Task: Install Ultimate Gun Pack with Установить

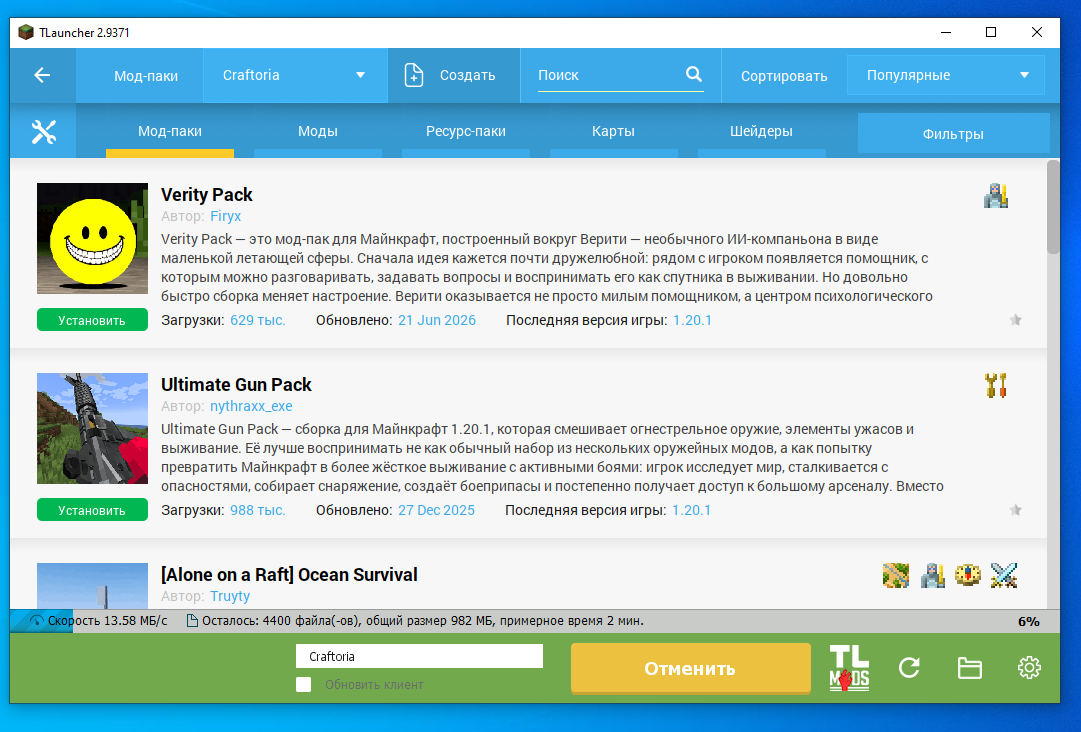Action: pos(92,510)
